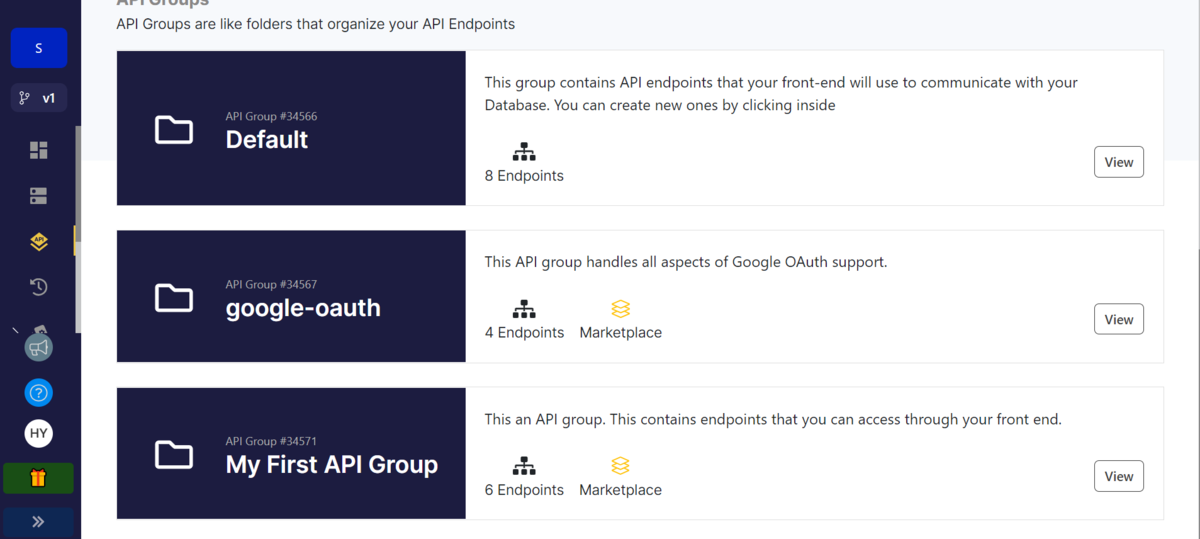The height and width of the screenshot is (539, 1200).
Task: Click Marketplace label under My First API Group
Action: tap(620, 490)
